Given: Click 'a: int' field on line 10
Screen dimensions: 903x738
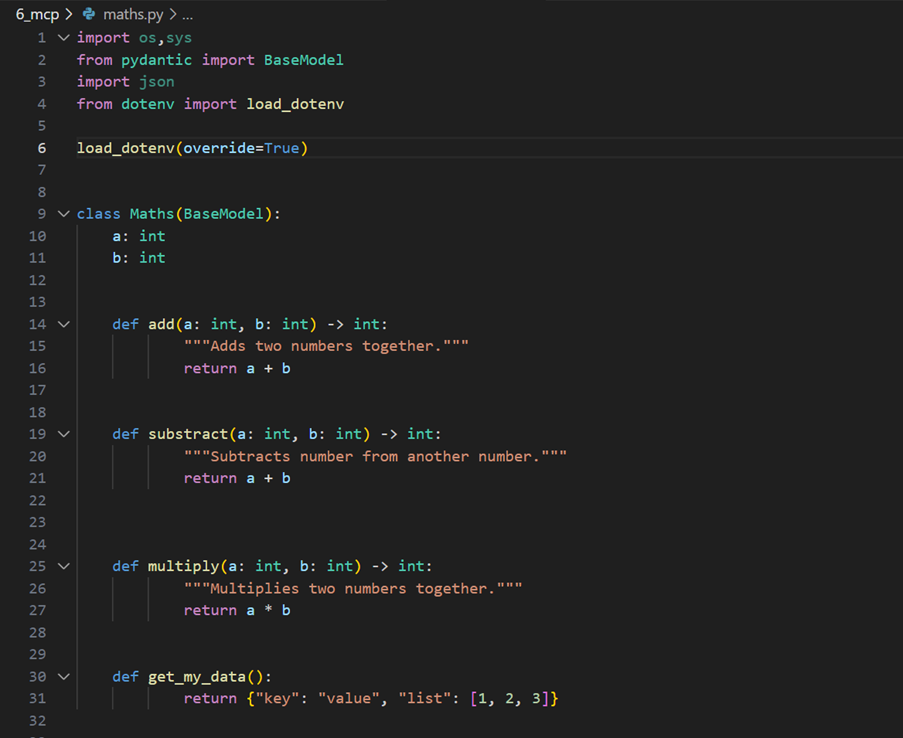Looking at the screenshot, I should (139, 236).
